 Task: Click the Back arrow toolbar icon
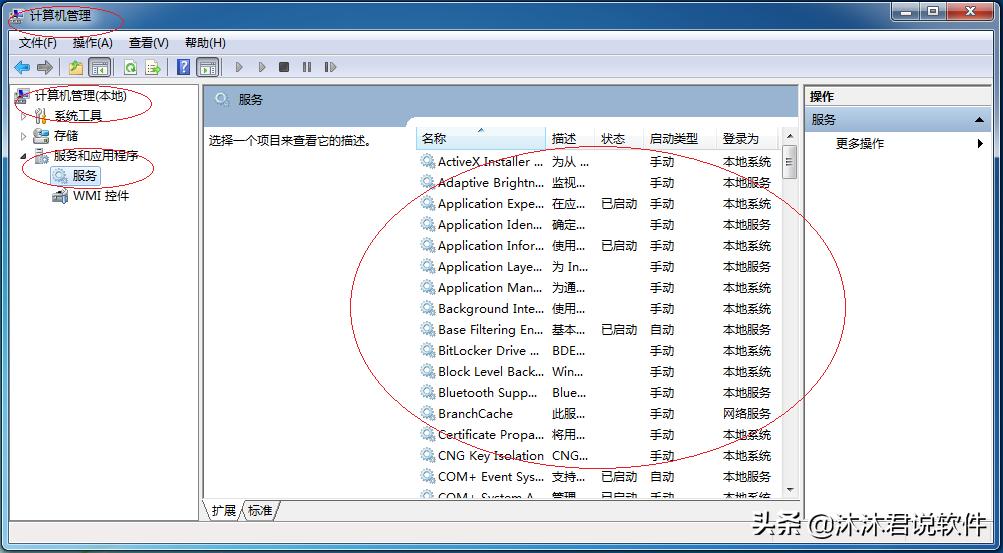coord(22,67)
